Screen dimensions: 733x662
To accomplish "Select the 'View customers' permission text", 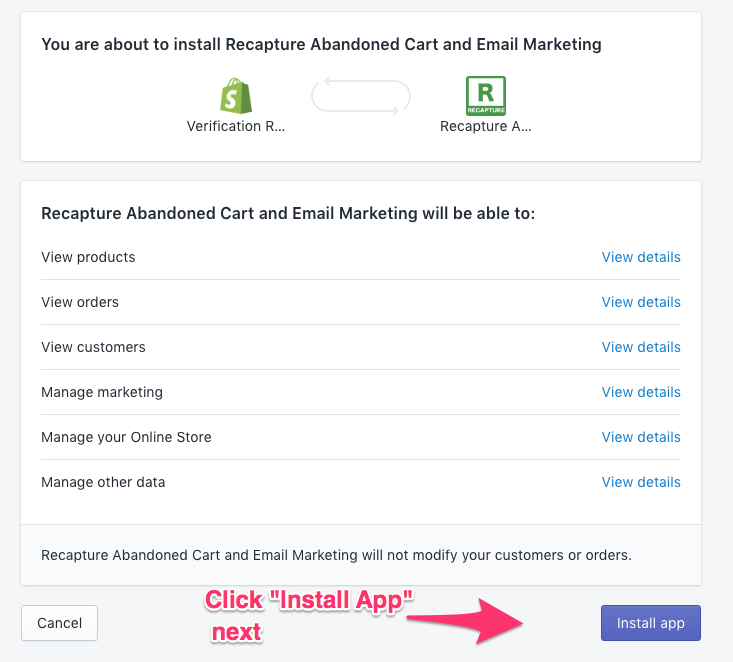I will 93,347.
